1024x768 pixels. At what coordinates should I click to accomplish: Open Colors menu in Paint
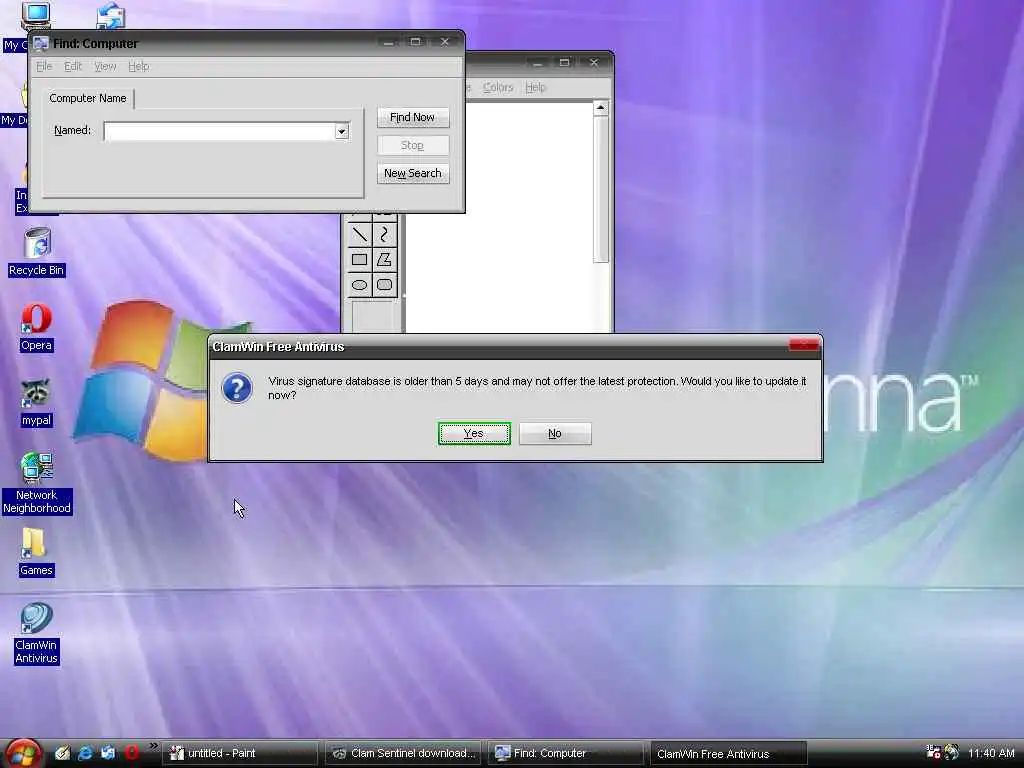pyautogui.click(x=498, y=87)
